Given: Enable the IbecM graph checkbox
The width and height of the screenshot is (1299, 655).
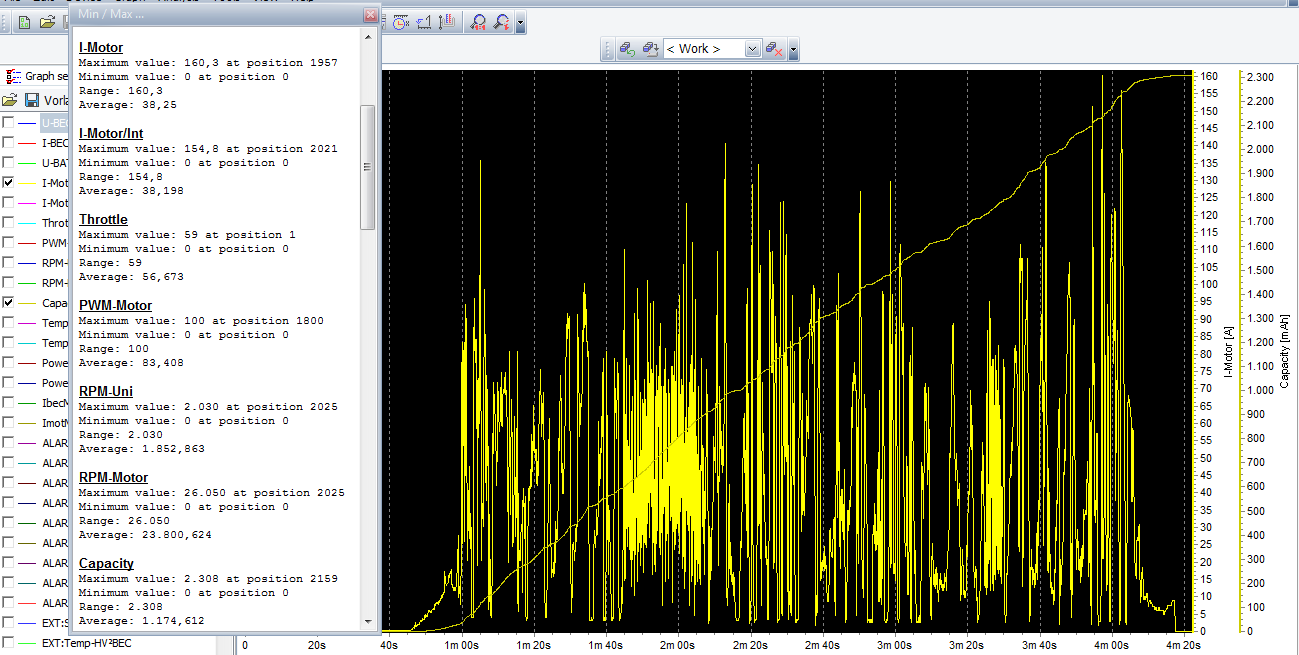Looking at the screenshot, I should (9, 403).
